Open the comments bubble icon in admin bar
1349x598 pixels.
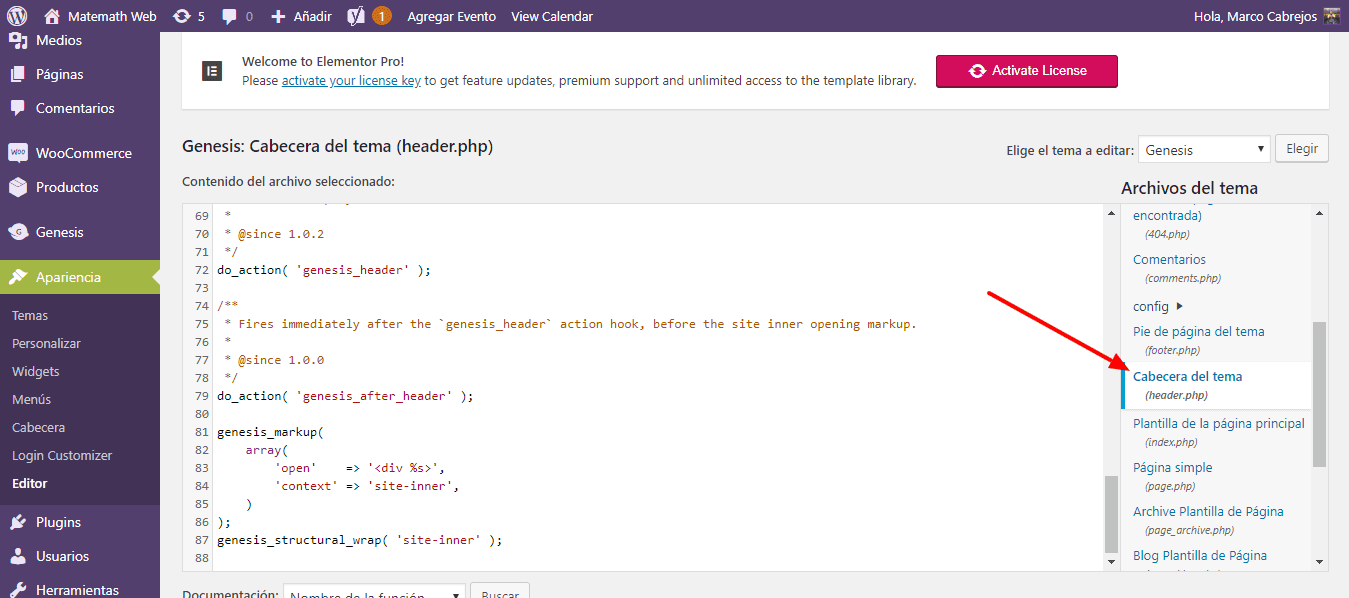230,16
